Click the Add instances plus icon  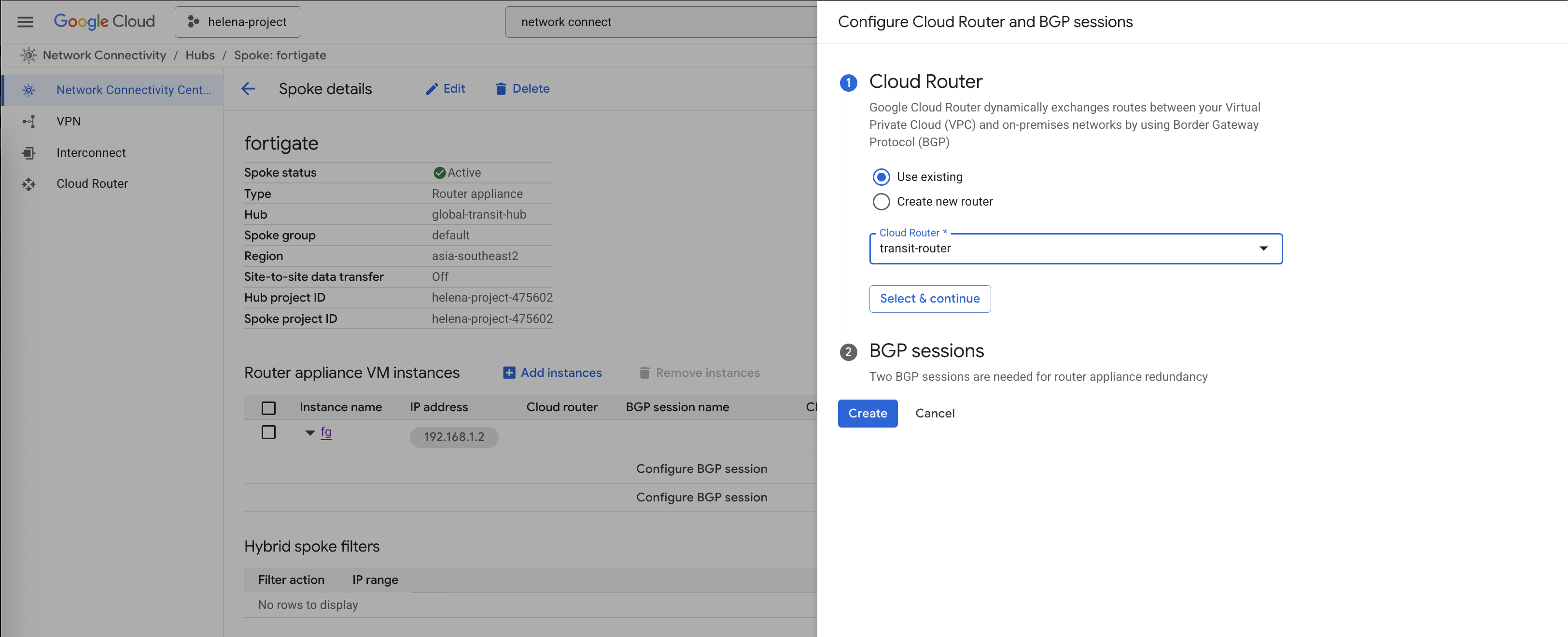pos(509,373)
